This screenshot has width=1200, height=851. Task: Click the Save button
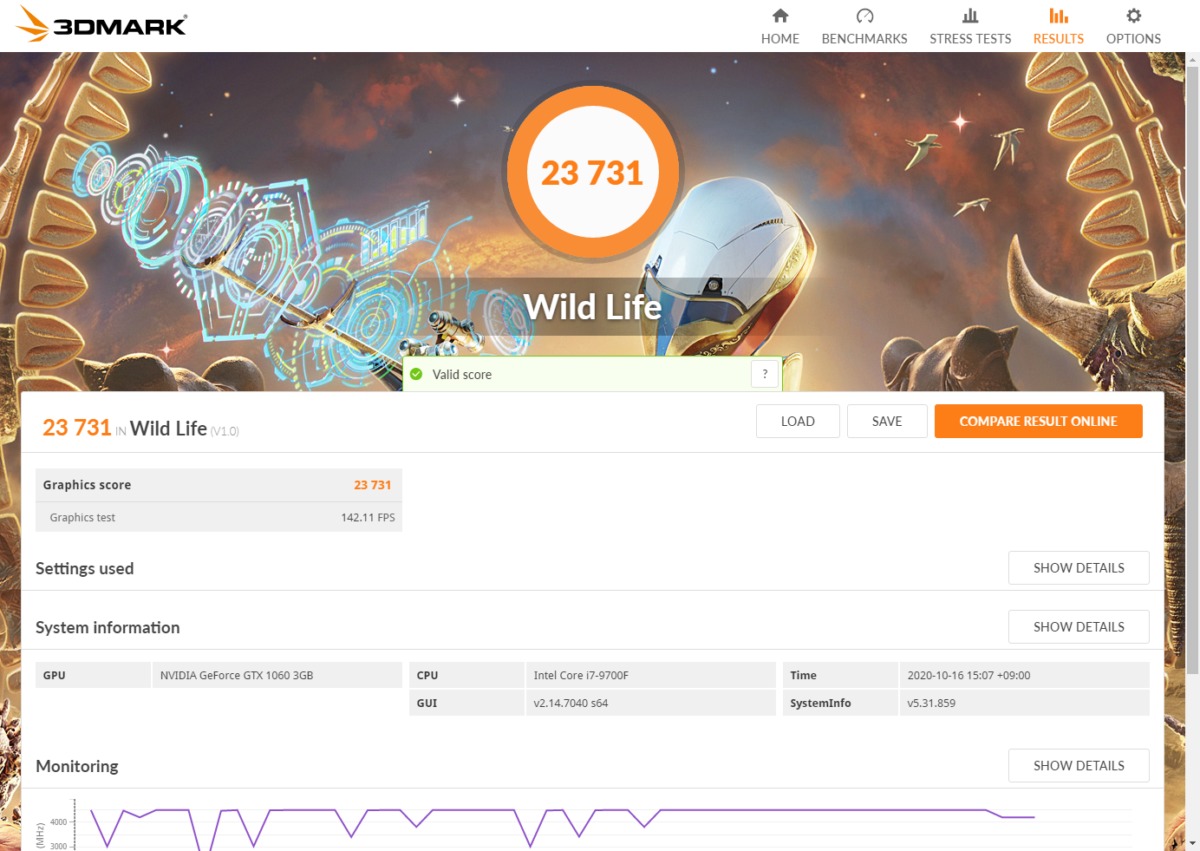pyautogui.click(x=887, y=421)
